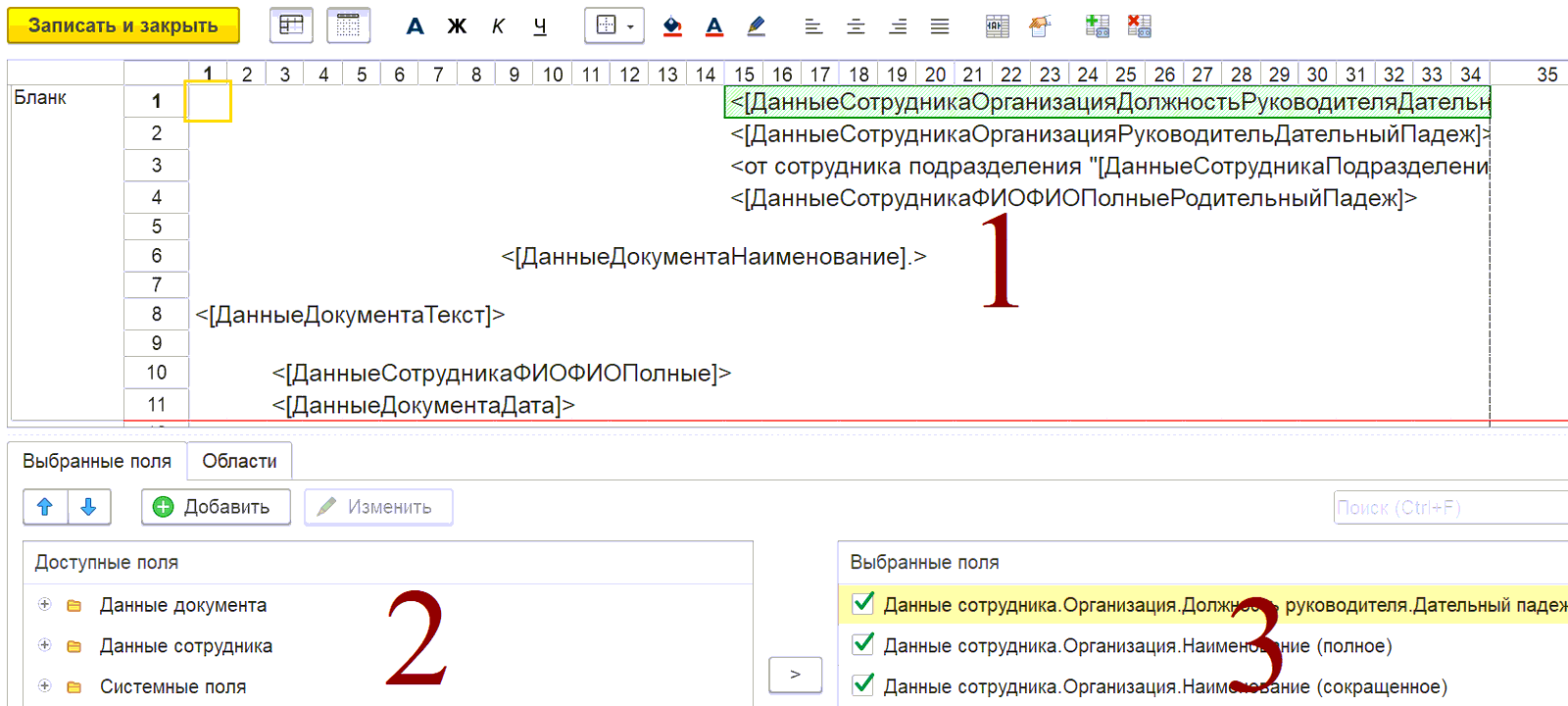Justify text alignment

(x=940, y=26)
